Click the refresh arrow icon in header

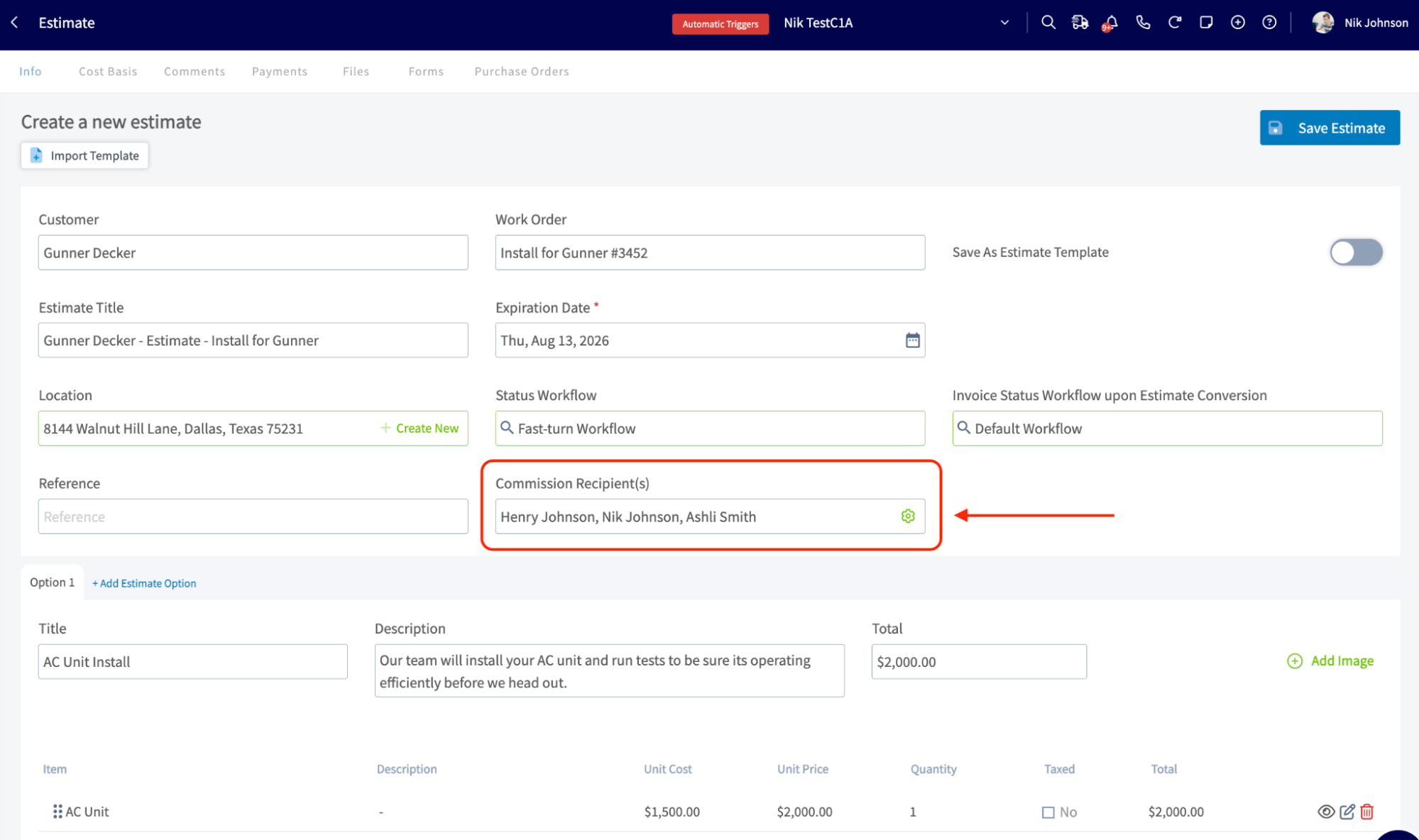(x=1175, y=23)
